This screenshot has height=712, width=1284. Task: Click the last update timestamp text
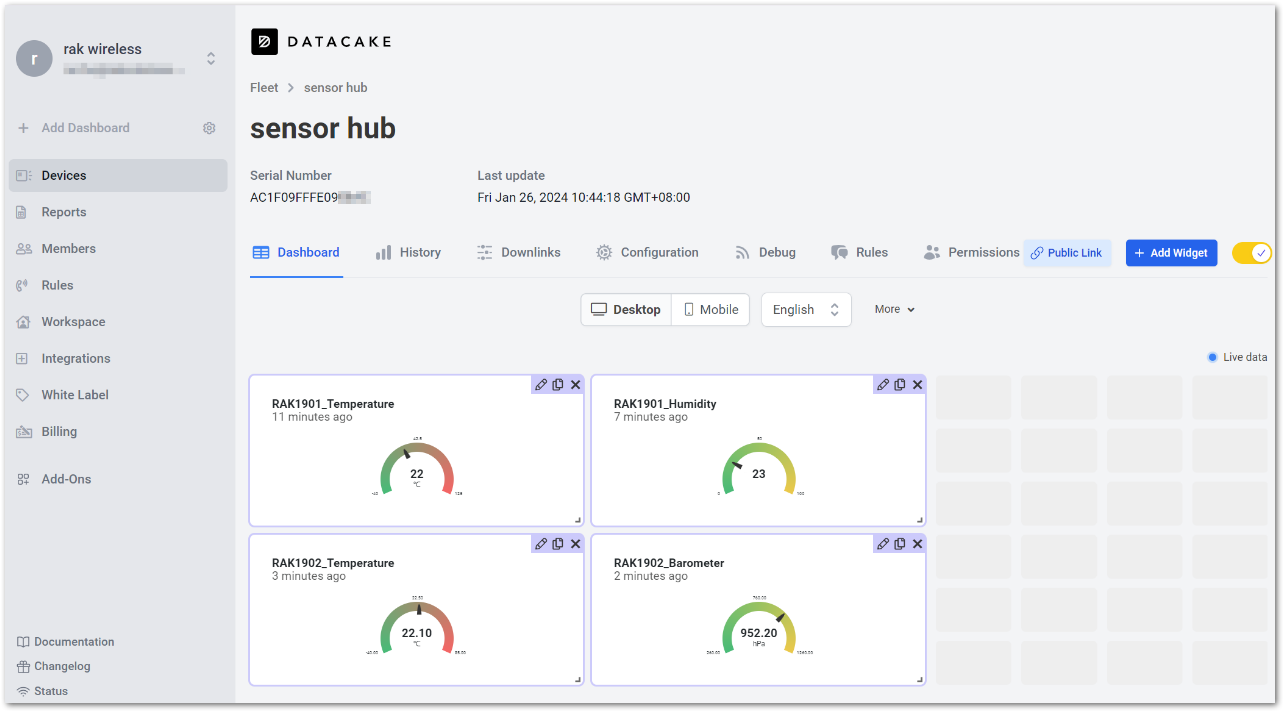[x=584, y=198]
